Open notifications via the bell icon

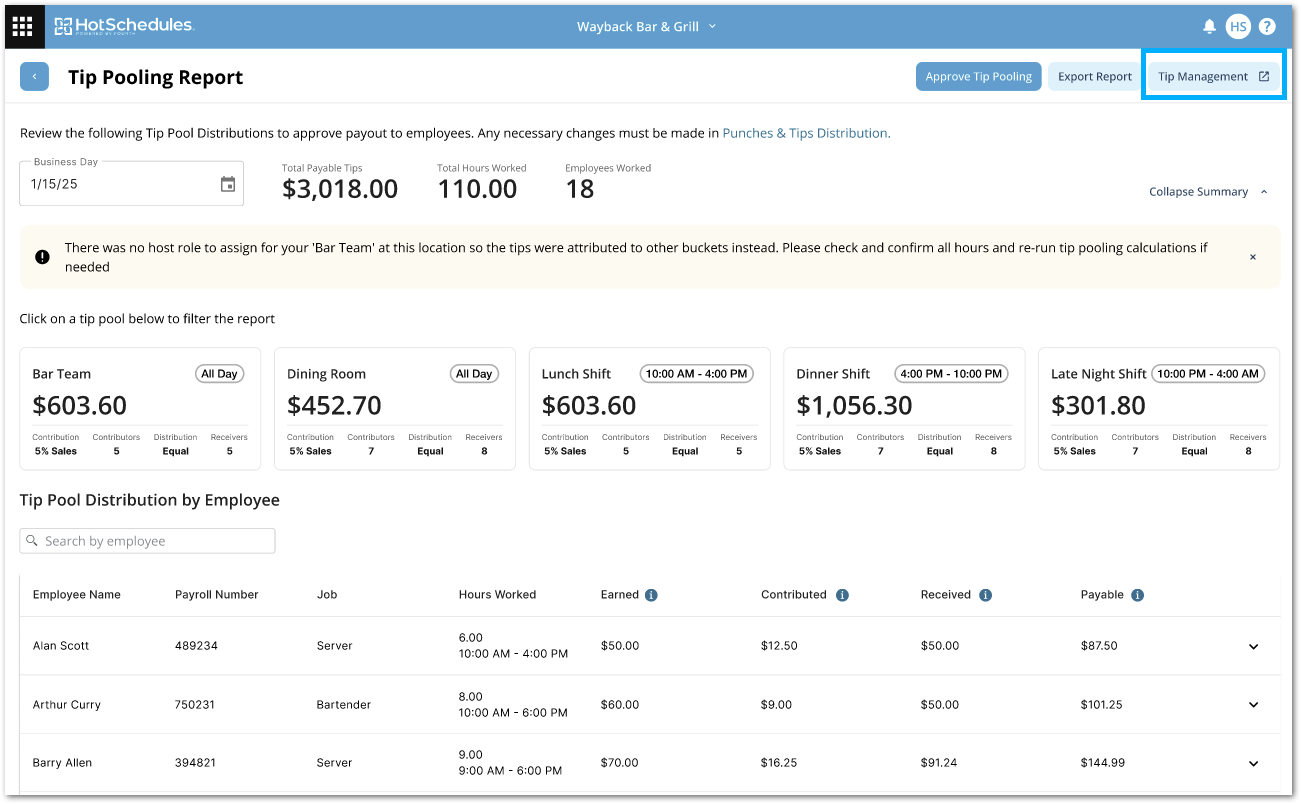1209,27
